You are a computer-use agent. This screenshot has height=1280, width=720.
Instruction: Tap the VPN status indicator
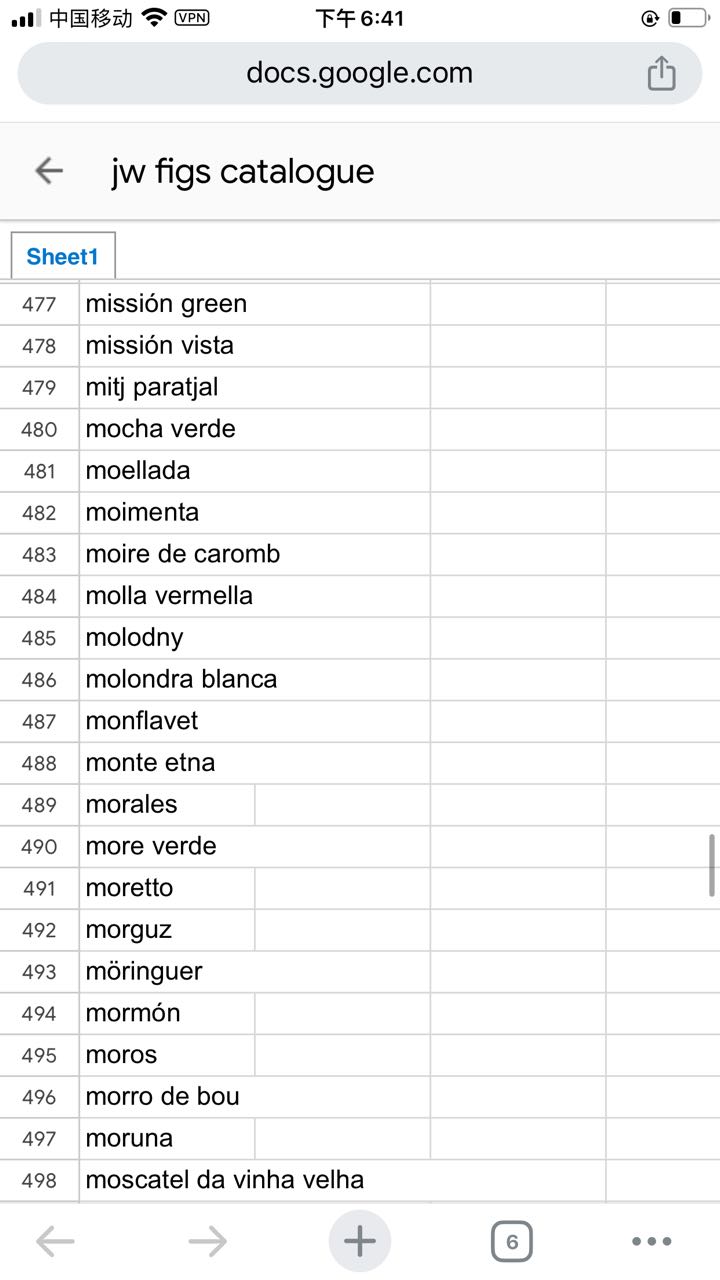192,18
